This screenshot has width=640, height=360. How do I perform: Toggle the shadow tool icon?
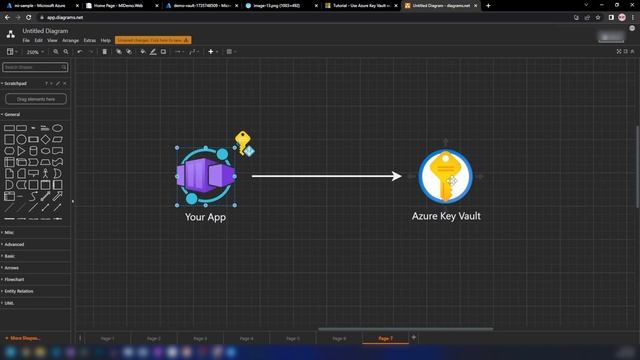[x=163, y=52]
